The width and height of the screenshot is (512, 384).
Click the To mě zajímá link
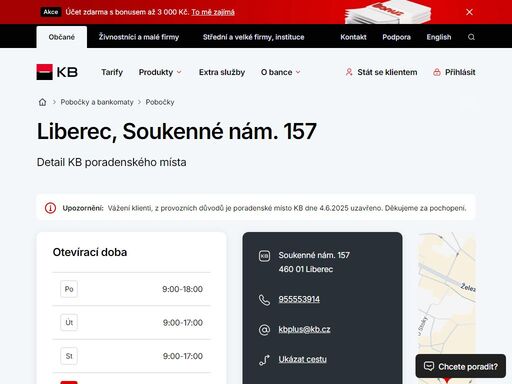click(213, 12)
